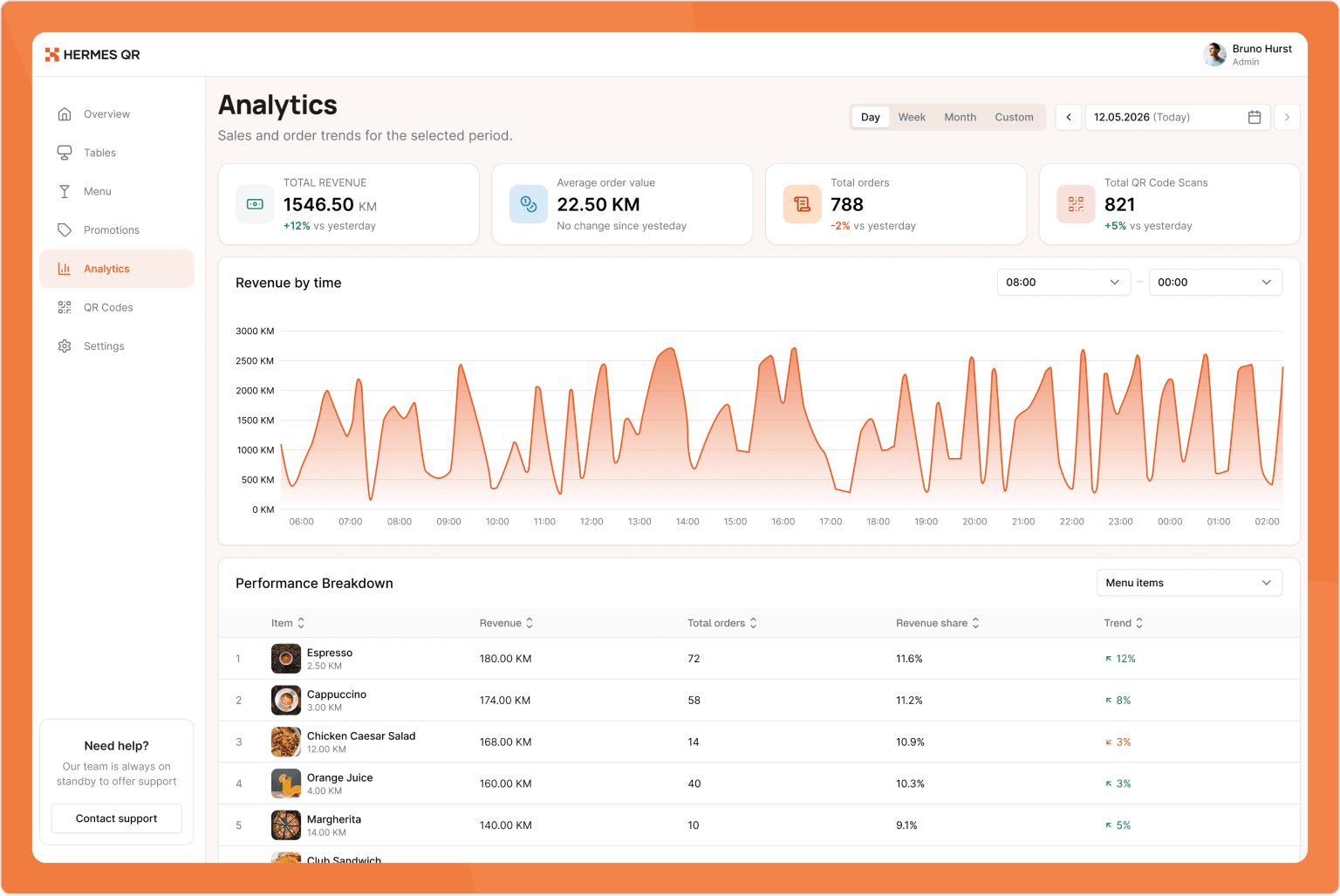
Task: Click the Margherita pizza thumbnail
Action: click(286, 825)
